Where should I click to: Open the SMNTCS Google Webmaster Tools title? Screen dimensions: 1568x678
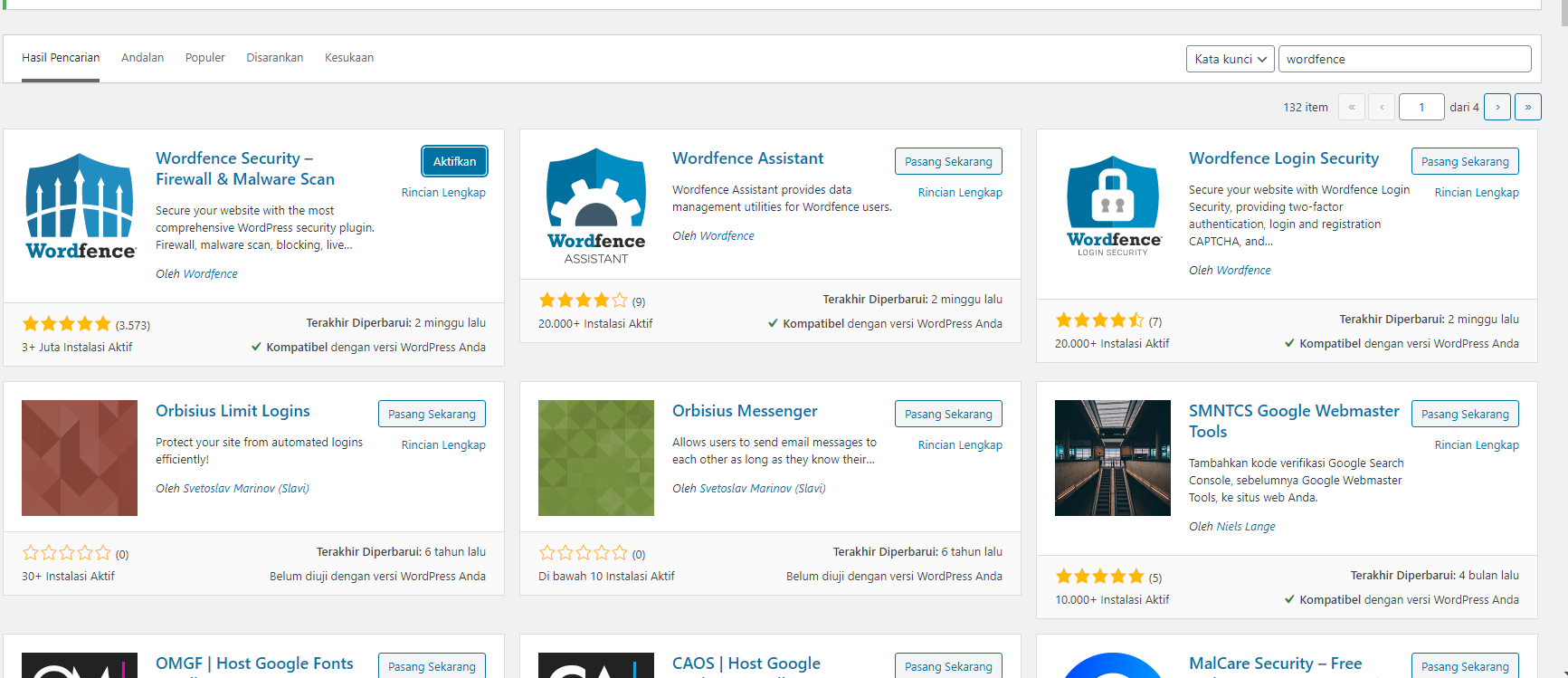point(1294,421)
